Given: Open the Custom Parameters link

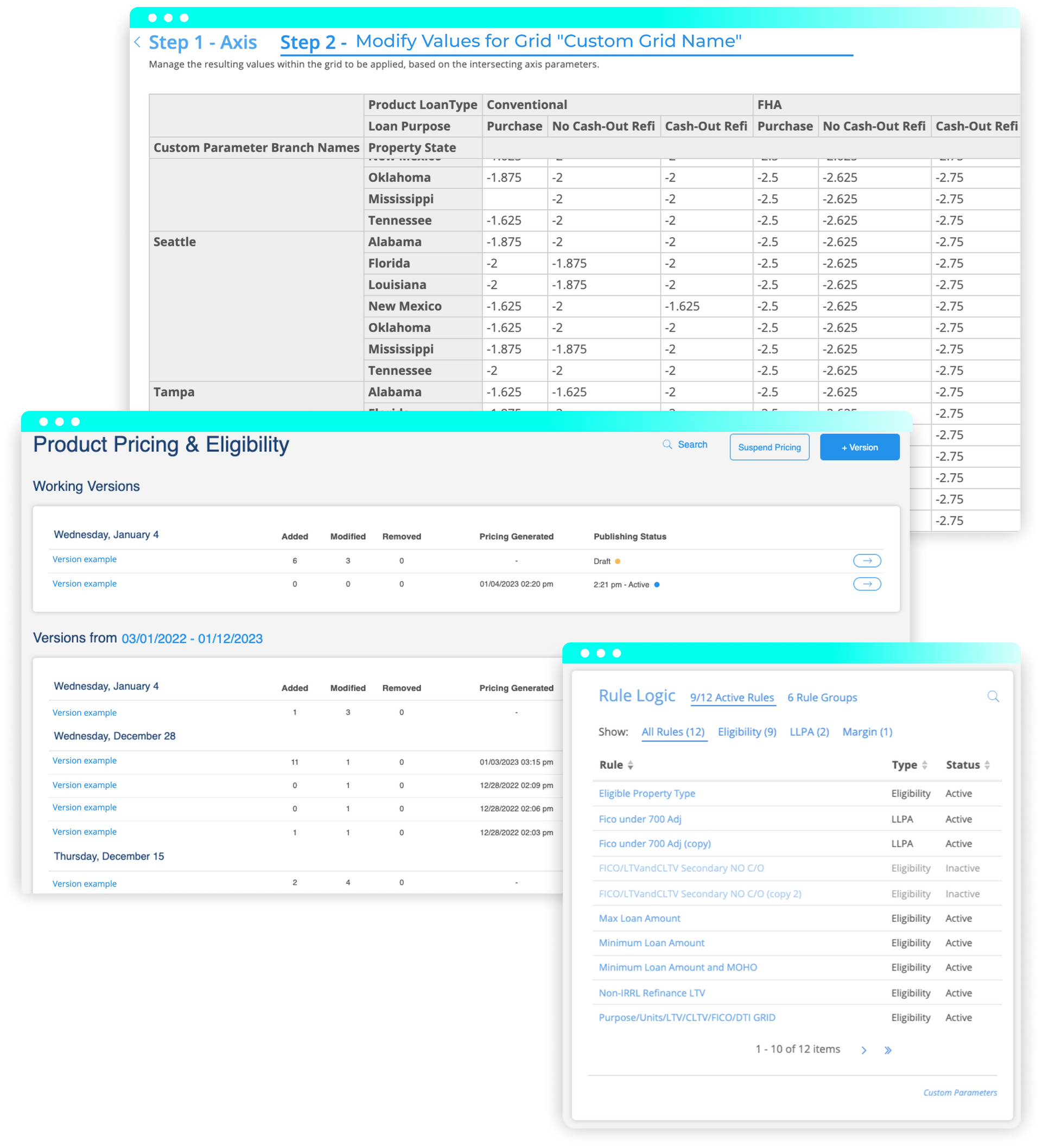Looking at the screenshot, I should point(960,1092).
